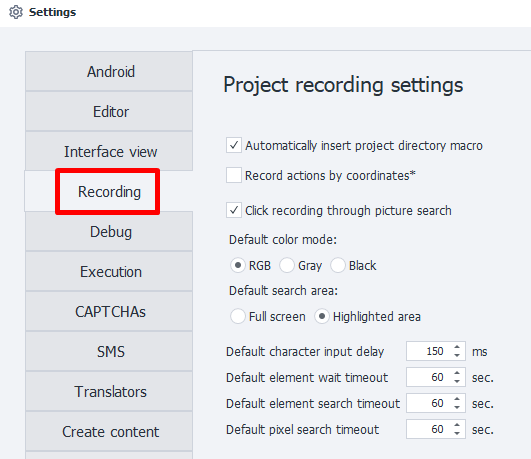Toggle Click recording through picture search

pyautogui.click(x=234, y=210)
